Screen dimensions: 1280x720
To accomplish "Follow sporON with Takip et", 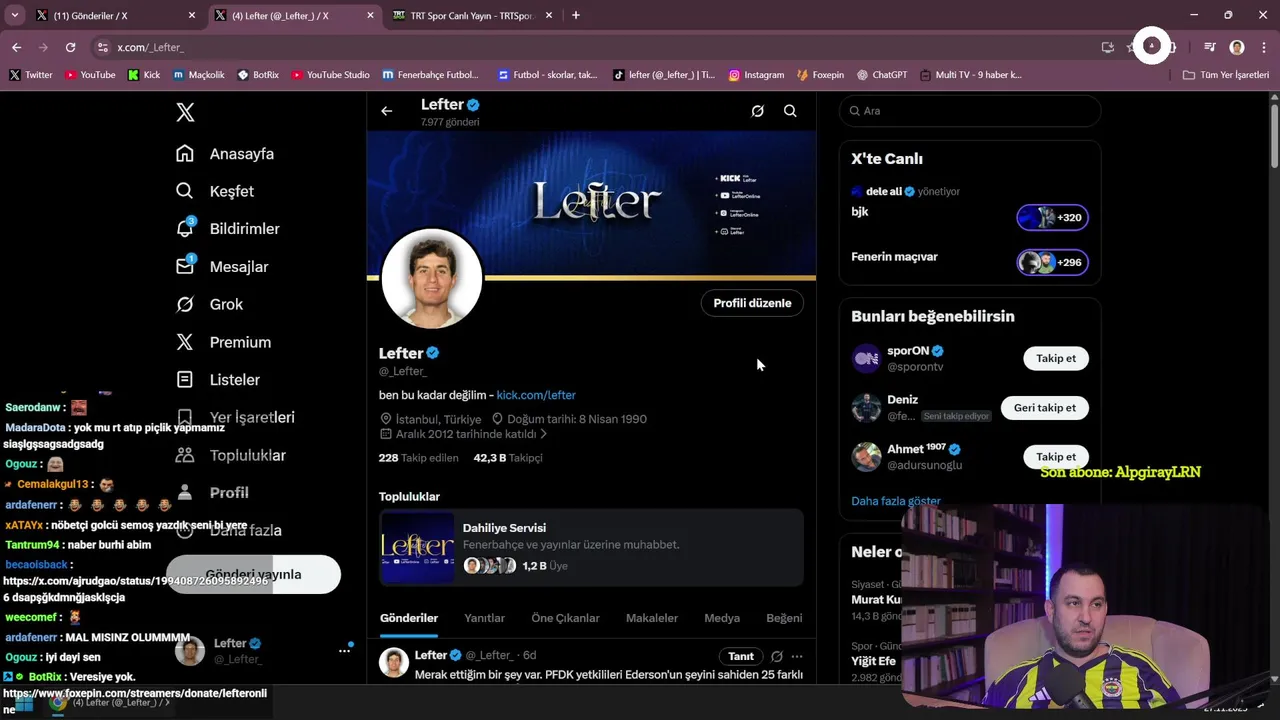I will tap(1056, 358).
